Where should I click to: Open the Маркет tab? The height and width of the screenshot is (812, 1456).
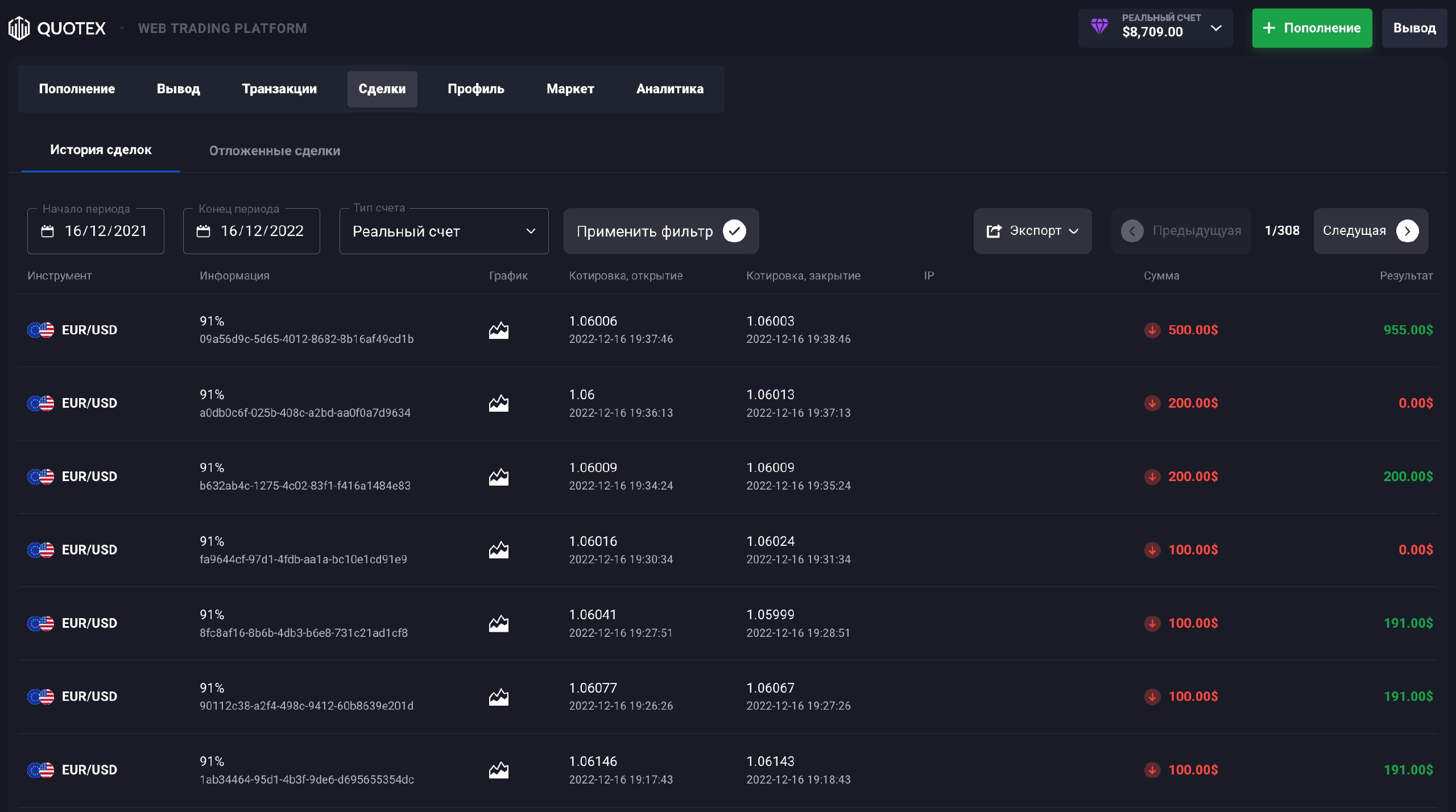point(570,89)
